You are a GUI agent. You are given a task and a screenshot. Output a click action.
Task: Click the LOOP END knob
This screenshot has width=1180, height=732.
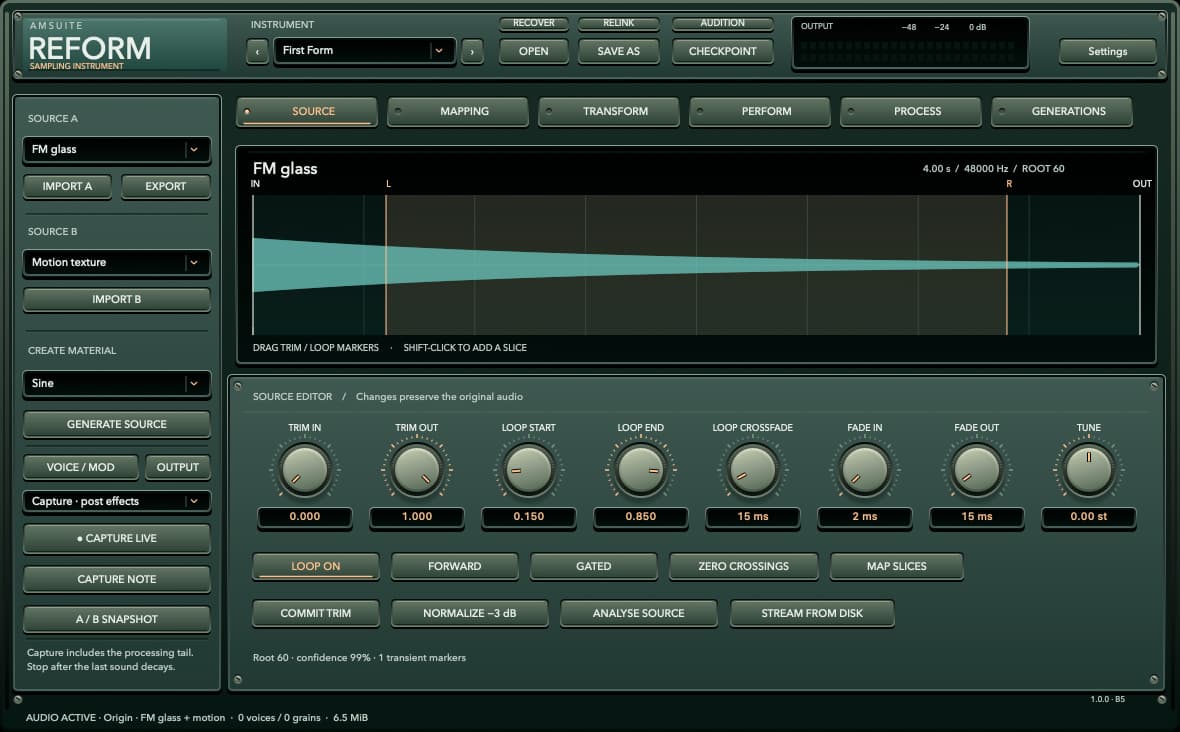[x=640, y=469]
